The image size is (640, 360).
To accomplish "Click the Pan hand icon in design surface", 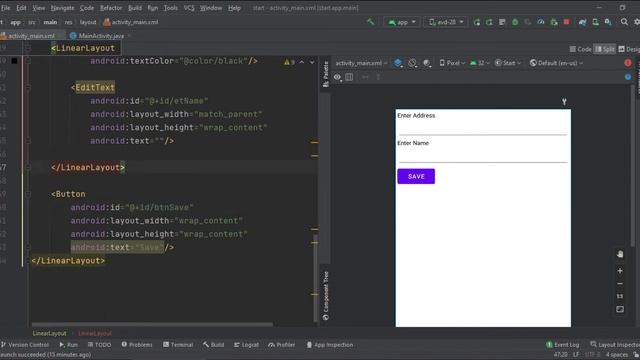I will click(620, 254).
